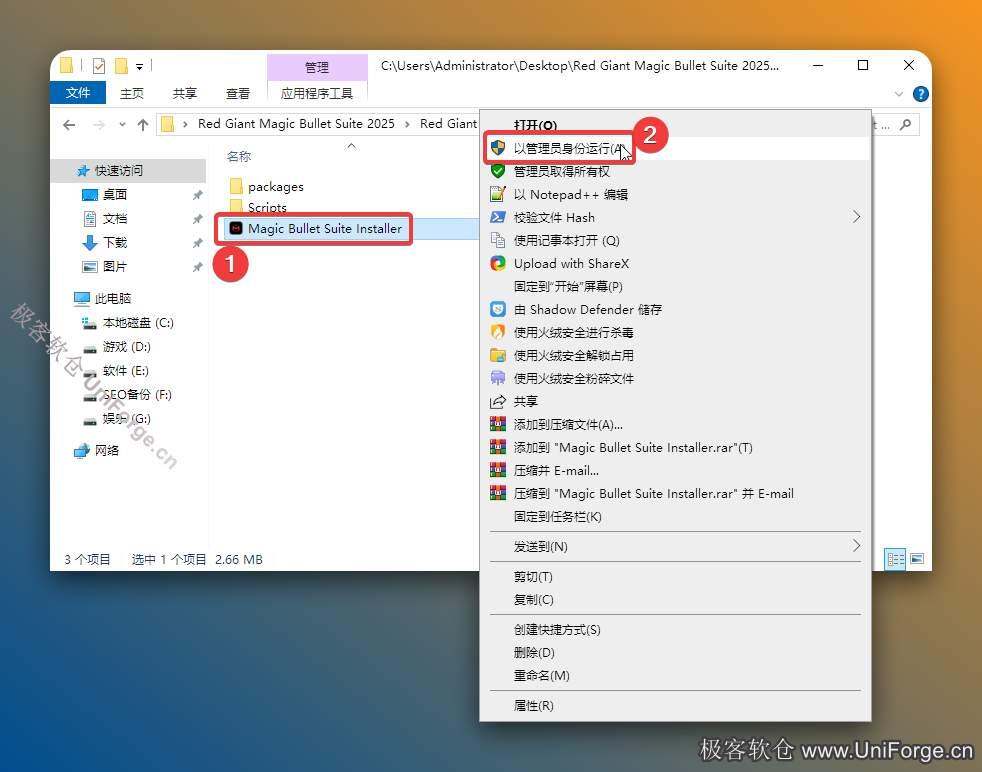The height and width of the screenshot is (772, 982).
Task: Click the new folder quick-access icon
Action: 121,66
